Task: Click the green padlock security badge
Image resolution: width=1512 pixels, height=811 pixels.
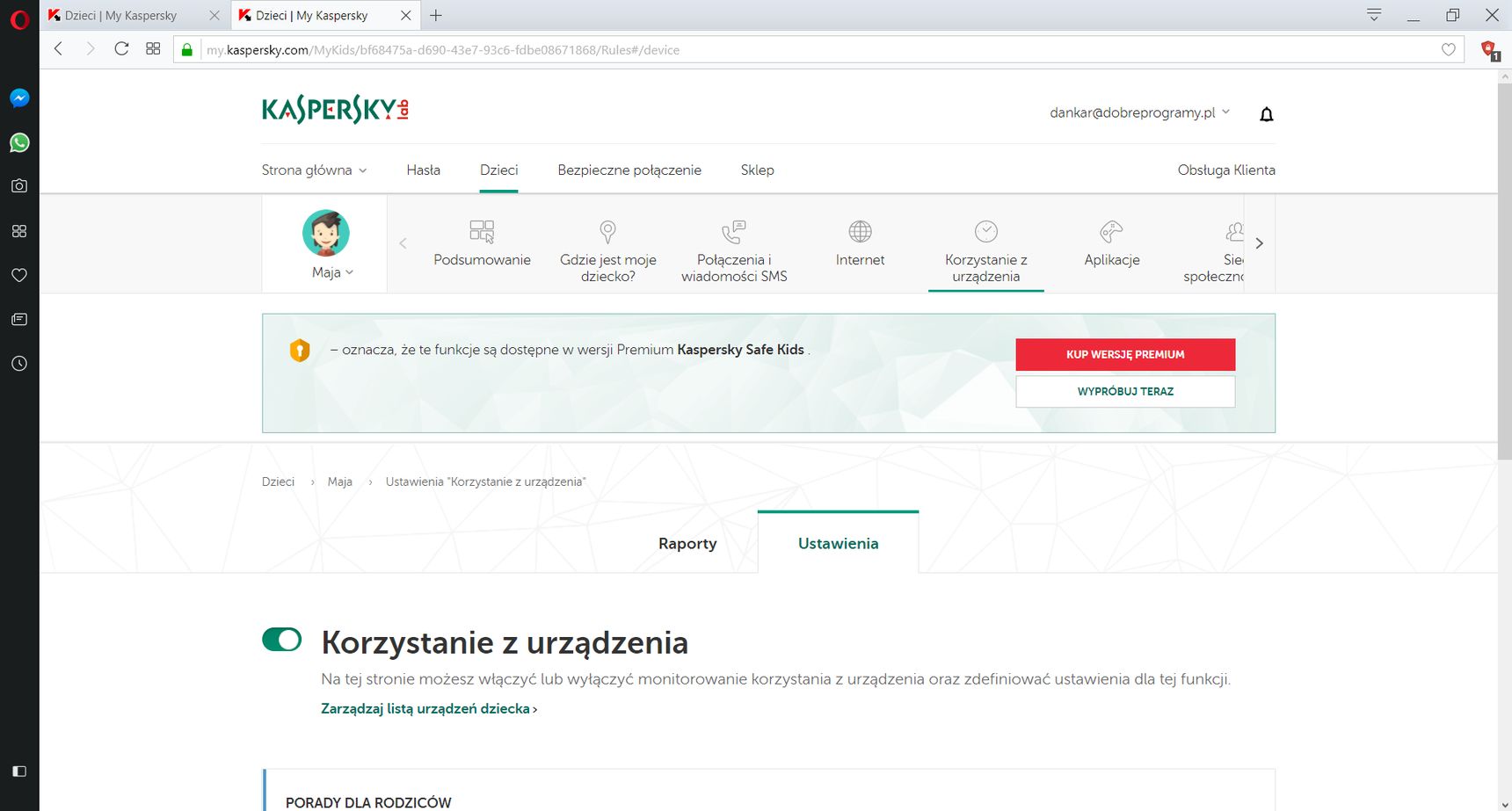Action: [186, 50]
